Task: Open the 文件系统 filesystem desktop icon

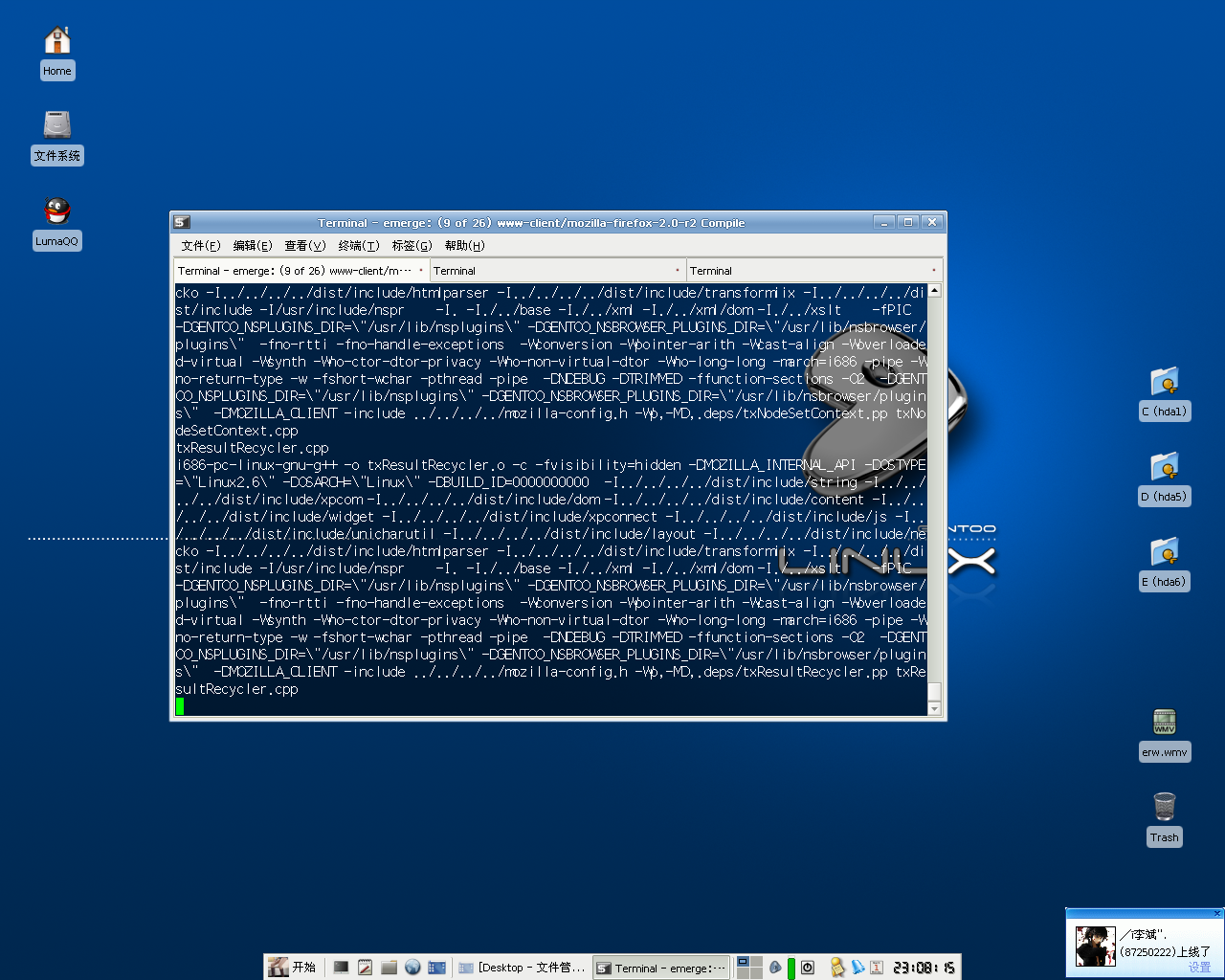Action: pyautogui.click(x=57, y=137)
